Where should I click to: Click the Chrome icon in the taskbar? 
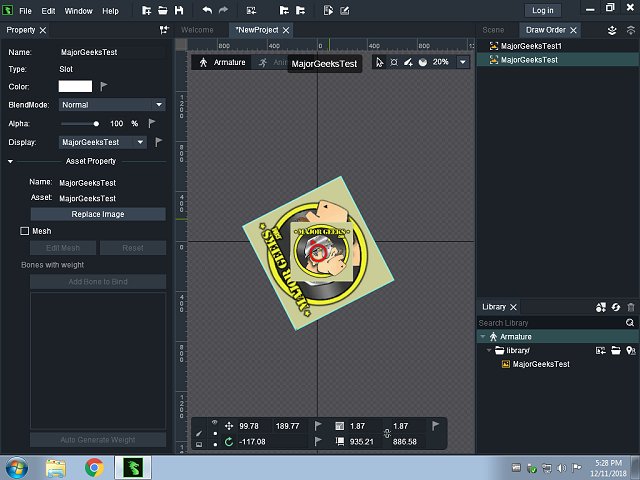click(94, 467)
